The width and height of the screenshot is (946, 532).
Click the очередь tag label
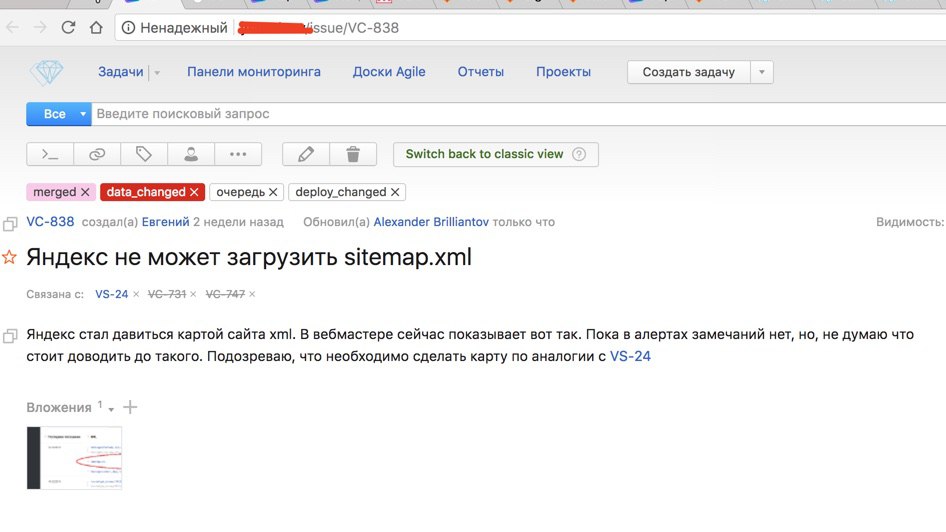[240, 192]
